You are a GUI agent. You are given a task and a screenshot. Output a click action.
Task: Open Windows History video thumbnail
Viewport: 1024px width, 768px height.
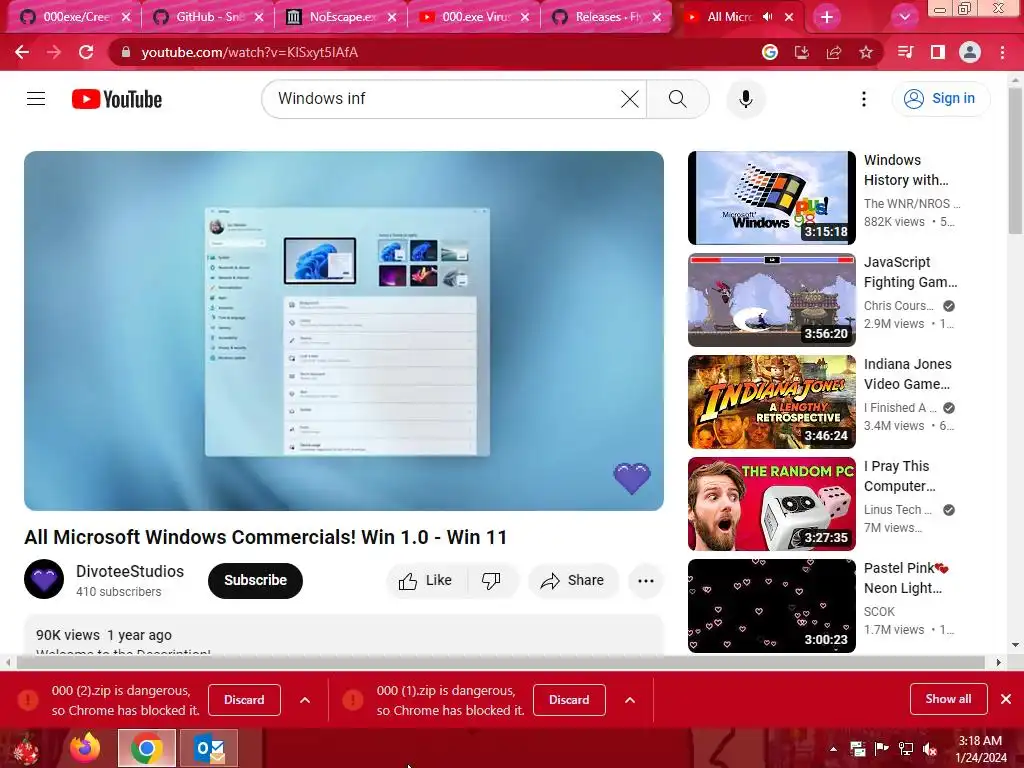pos(771,198)
